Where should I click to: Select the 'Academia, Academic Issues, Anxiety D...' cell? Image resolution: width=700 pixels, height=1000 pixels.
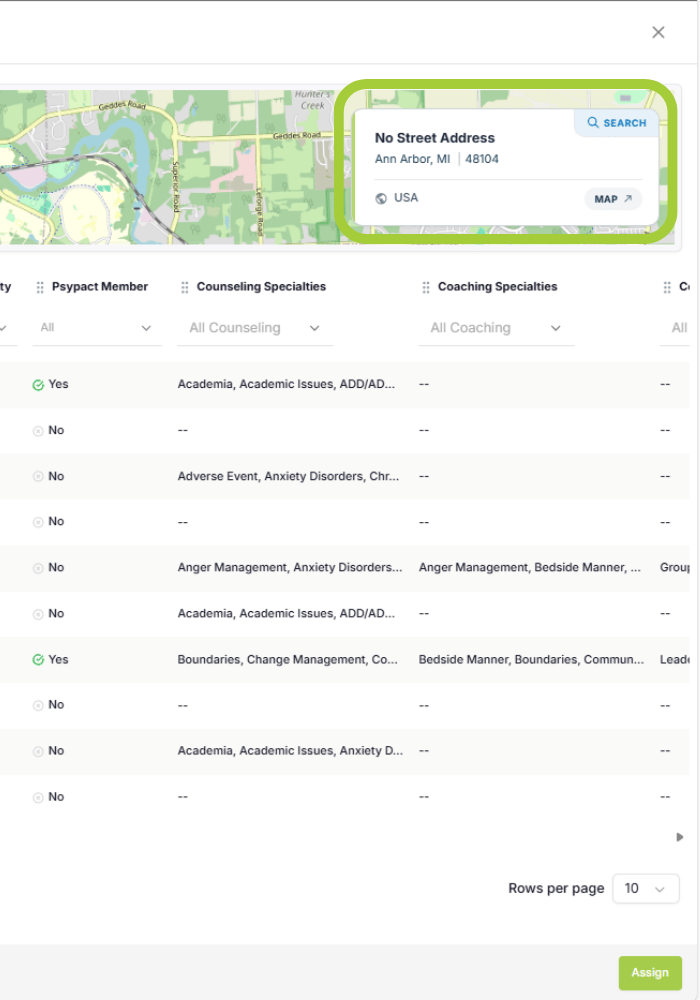coord(290,751)
